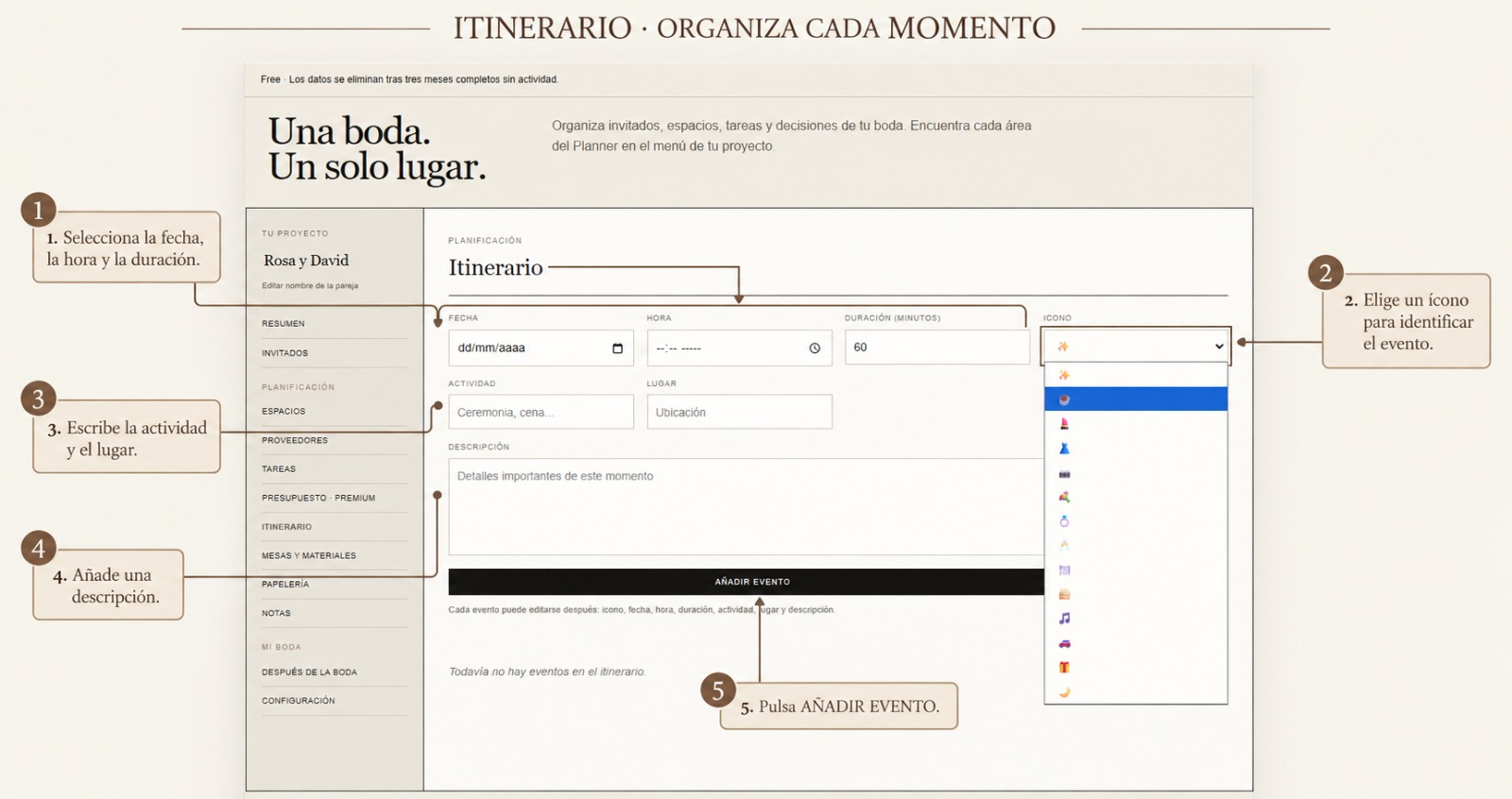This screenshot has height=799, width=1512.
Task: Open the clock picker in Hora field
Action: tap(815, 348)
